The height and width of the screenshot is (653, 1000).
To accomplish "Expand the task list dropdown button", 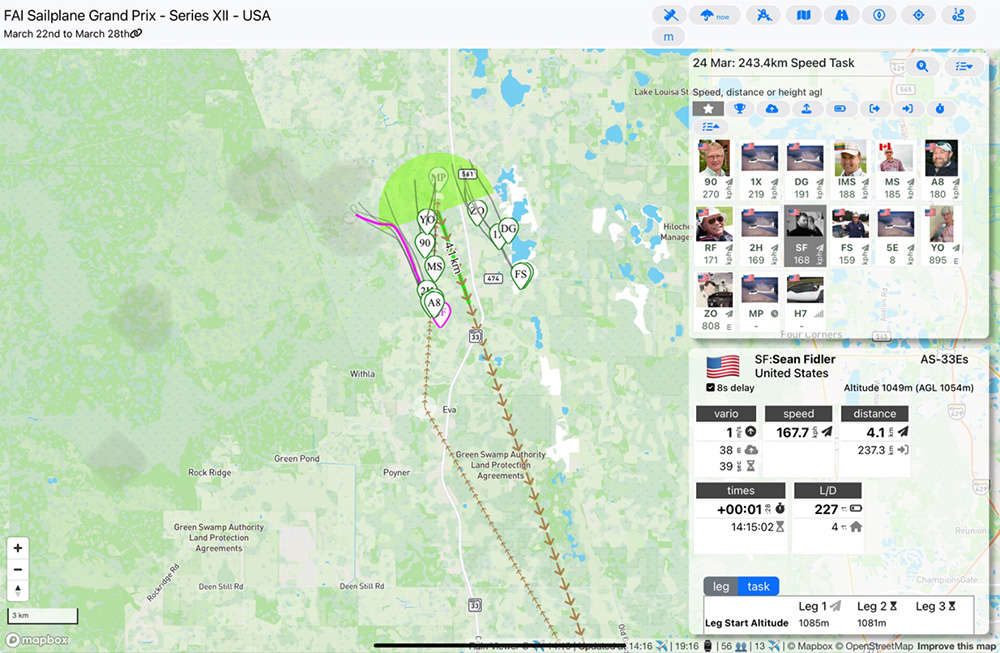I will (x=964, y=66).
